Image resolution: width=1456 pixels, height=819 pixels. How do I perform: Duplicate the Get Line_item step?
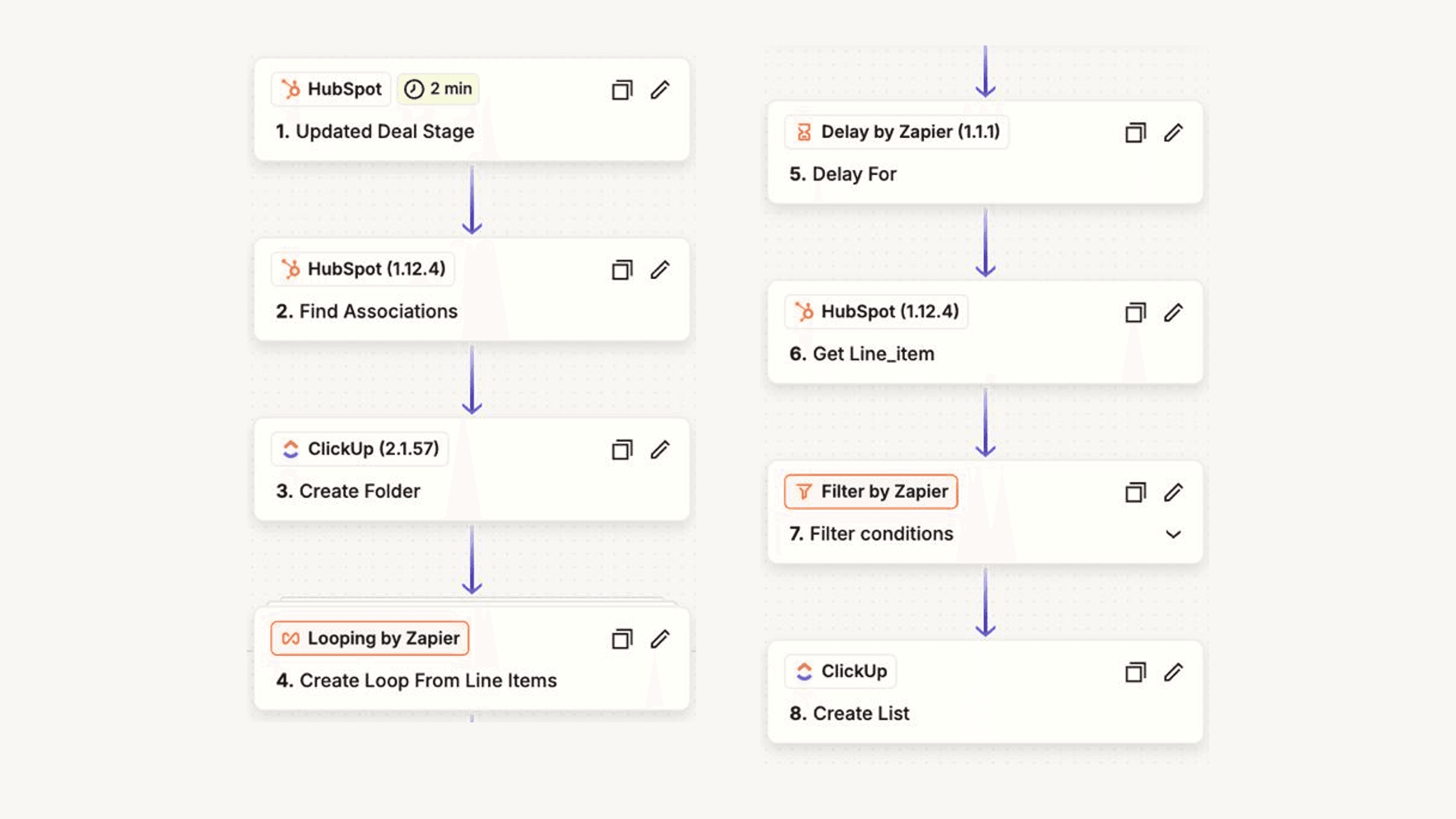[1136, 312]
